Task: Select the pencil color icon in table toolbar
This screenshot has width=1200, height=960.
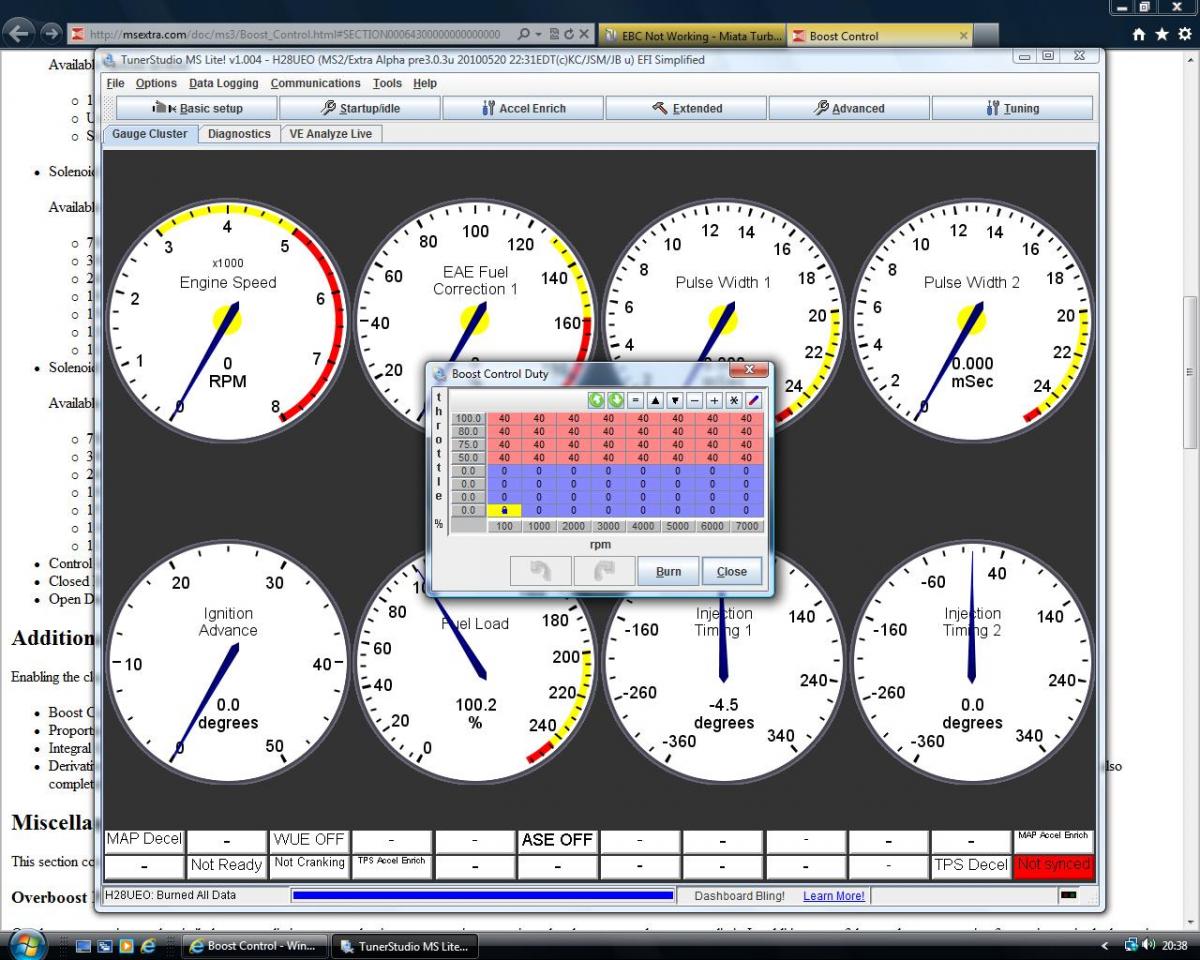Action: click(x=753, y=400)
